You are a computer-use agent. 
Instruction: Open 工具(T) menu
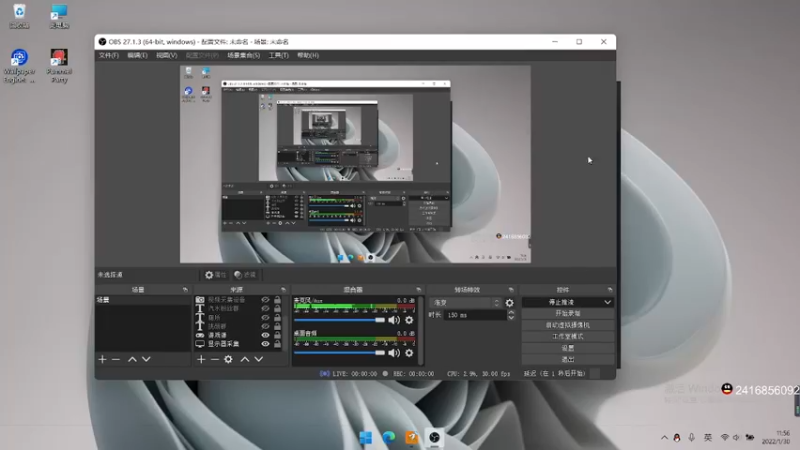(279, 55)
